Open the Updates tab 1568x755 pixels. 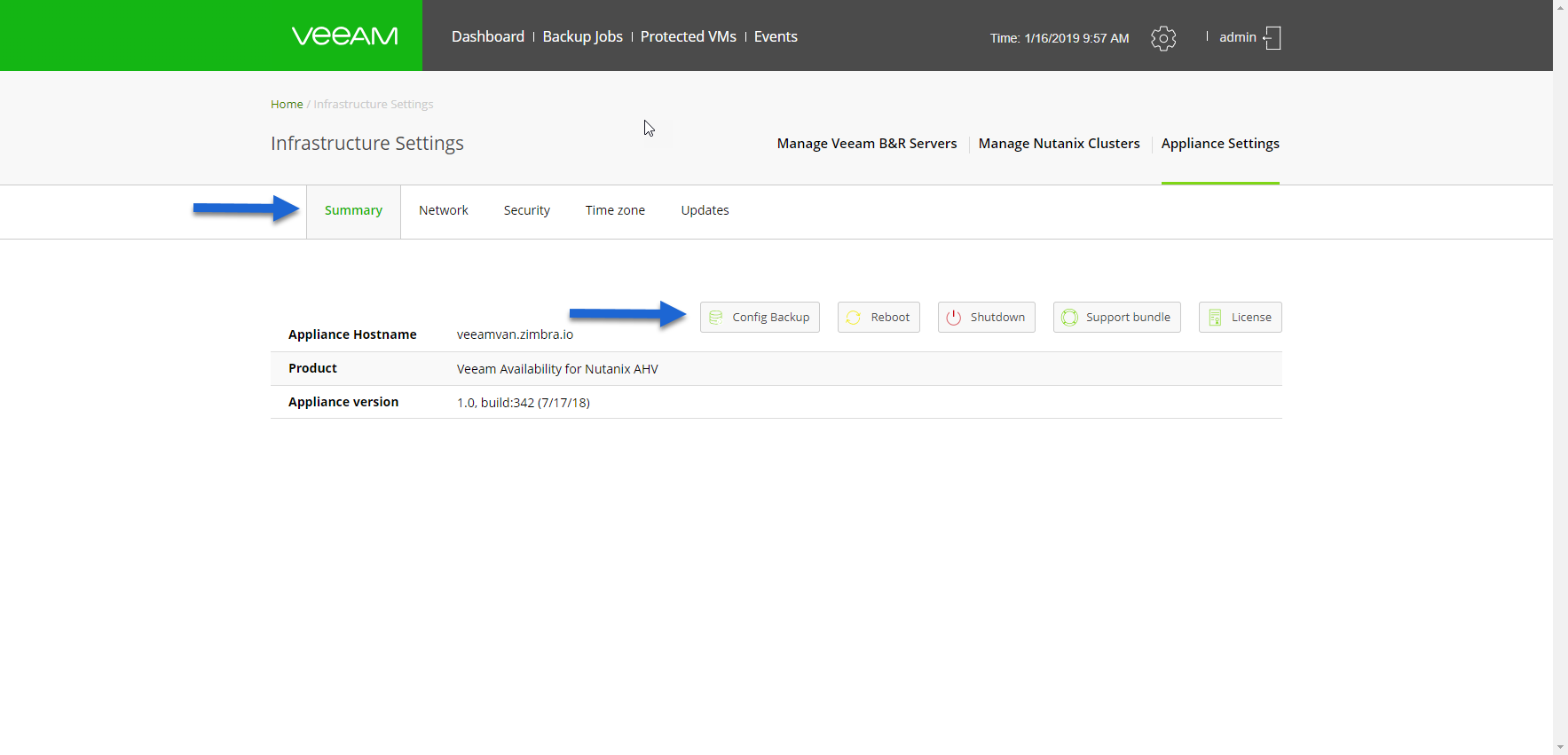pos(705,210)
